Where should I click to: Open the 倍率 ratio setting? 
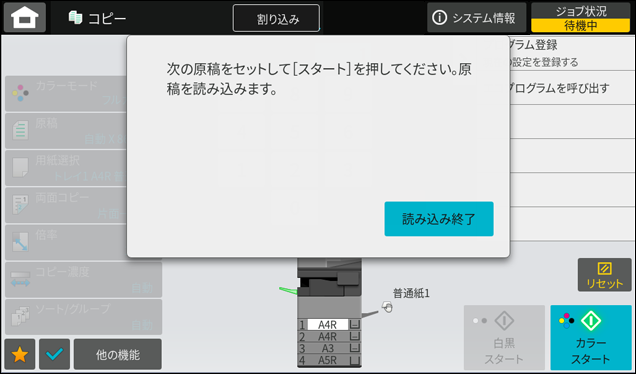click(66, 243)
